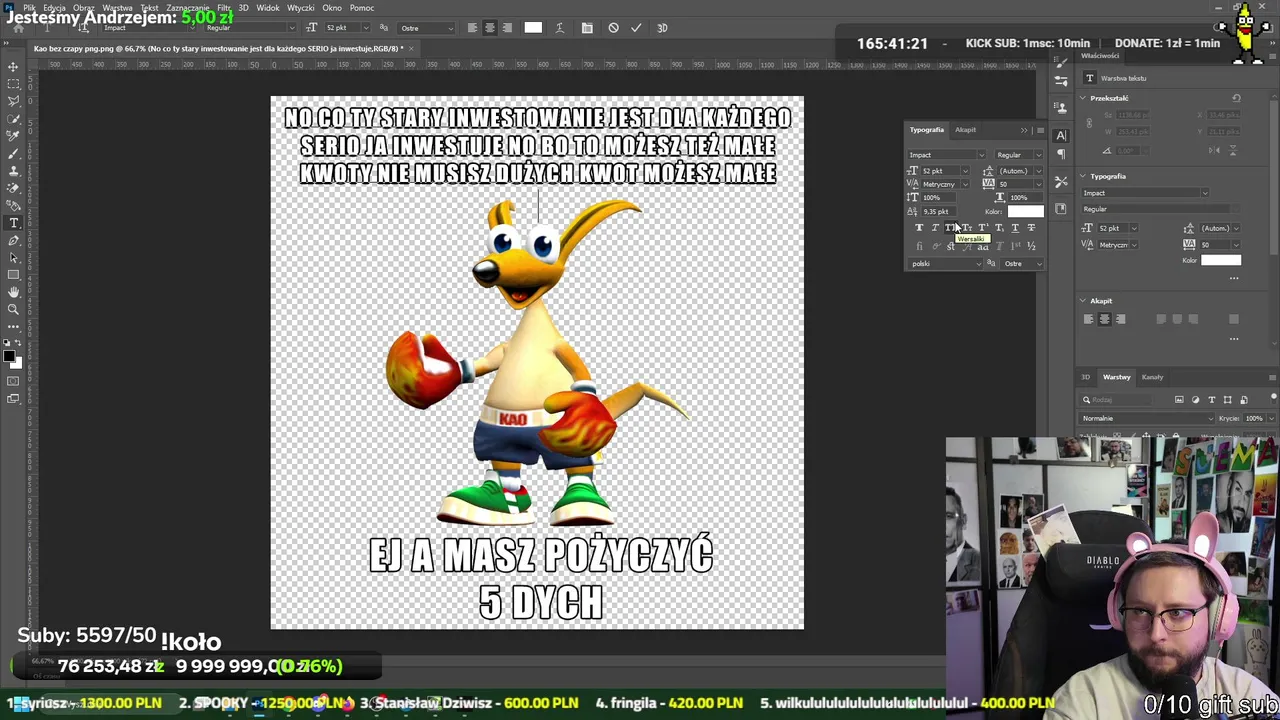Open the Warstwa menu
The height and width of the screenshot is (720, 1280).
click(117, 8)
